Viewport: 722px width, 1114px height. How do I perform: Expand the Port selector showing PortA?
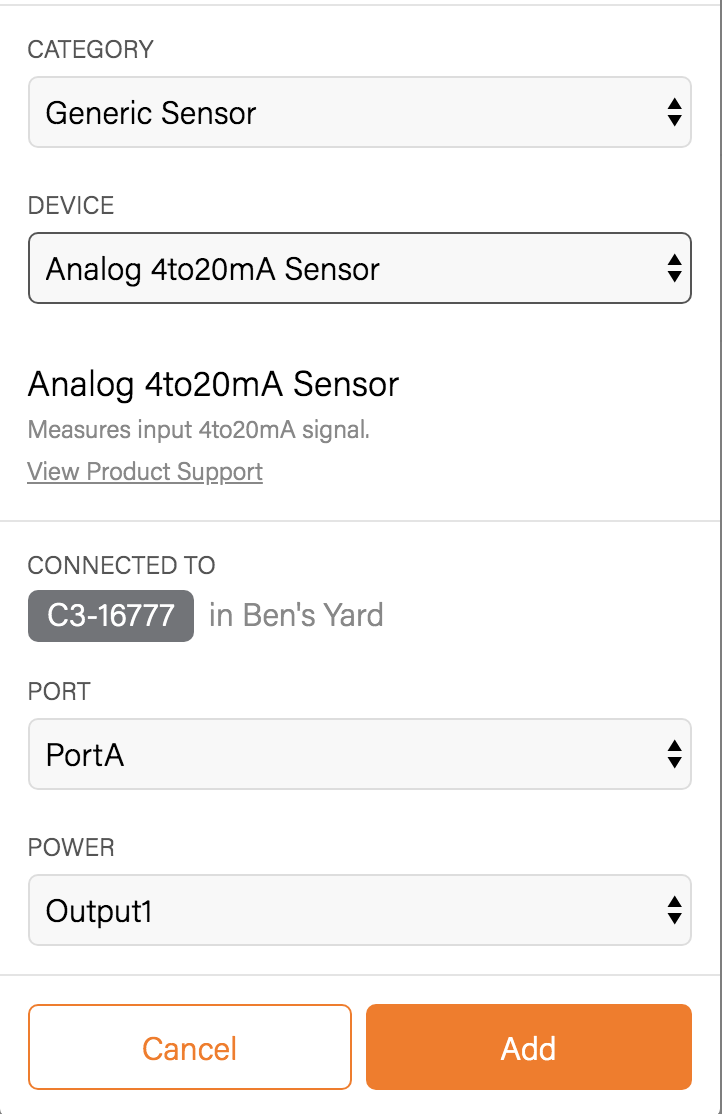click(x=340, y=755)
